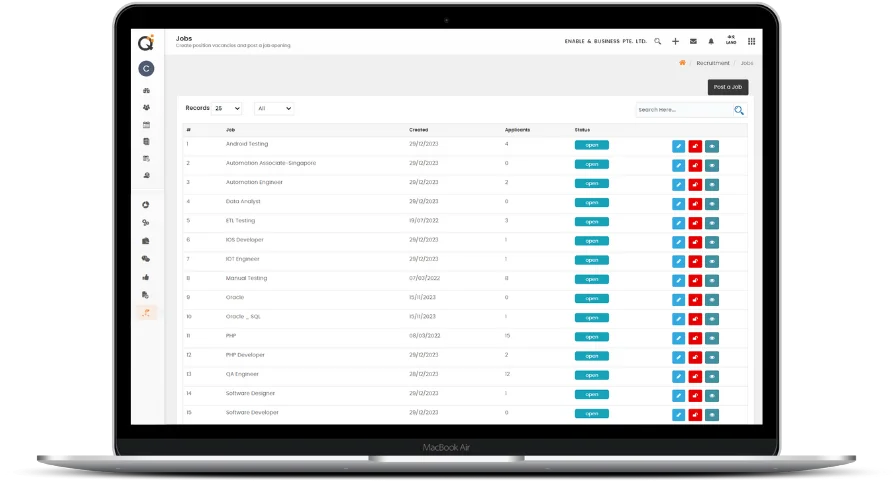This screenshot has width=894, height=481.
Task: Select the Software Developer job title
Action: (252, 413)
